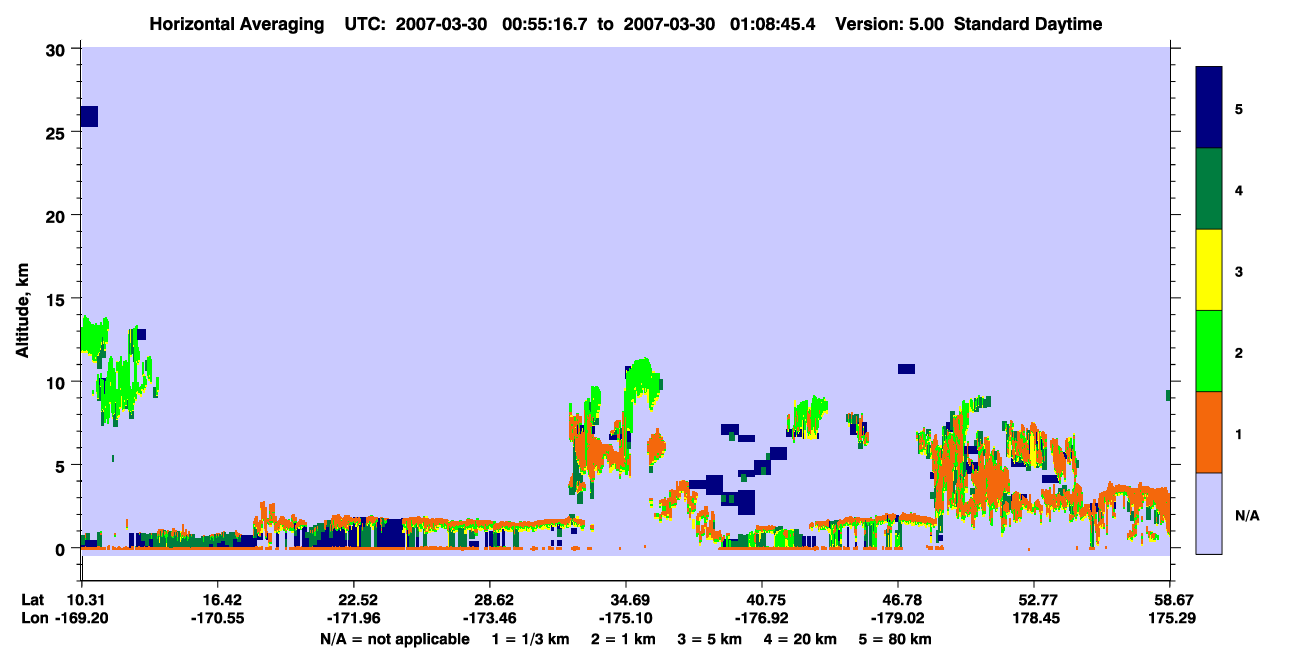Click longitude value 175.29

pyautogui.click(x=1170, y=619)
